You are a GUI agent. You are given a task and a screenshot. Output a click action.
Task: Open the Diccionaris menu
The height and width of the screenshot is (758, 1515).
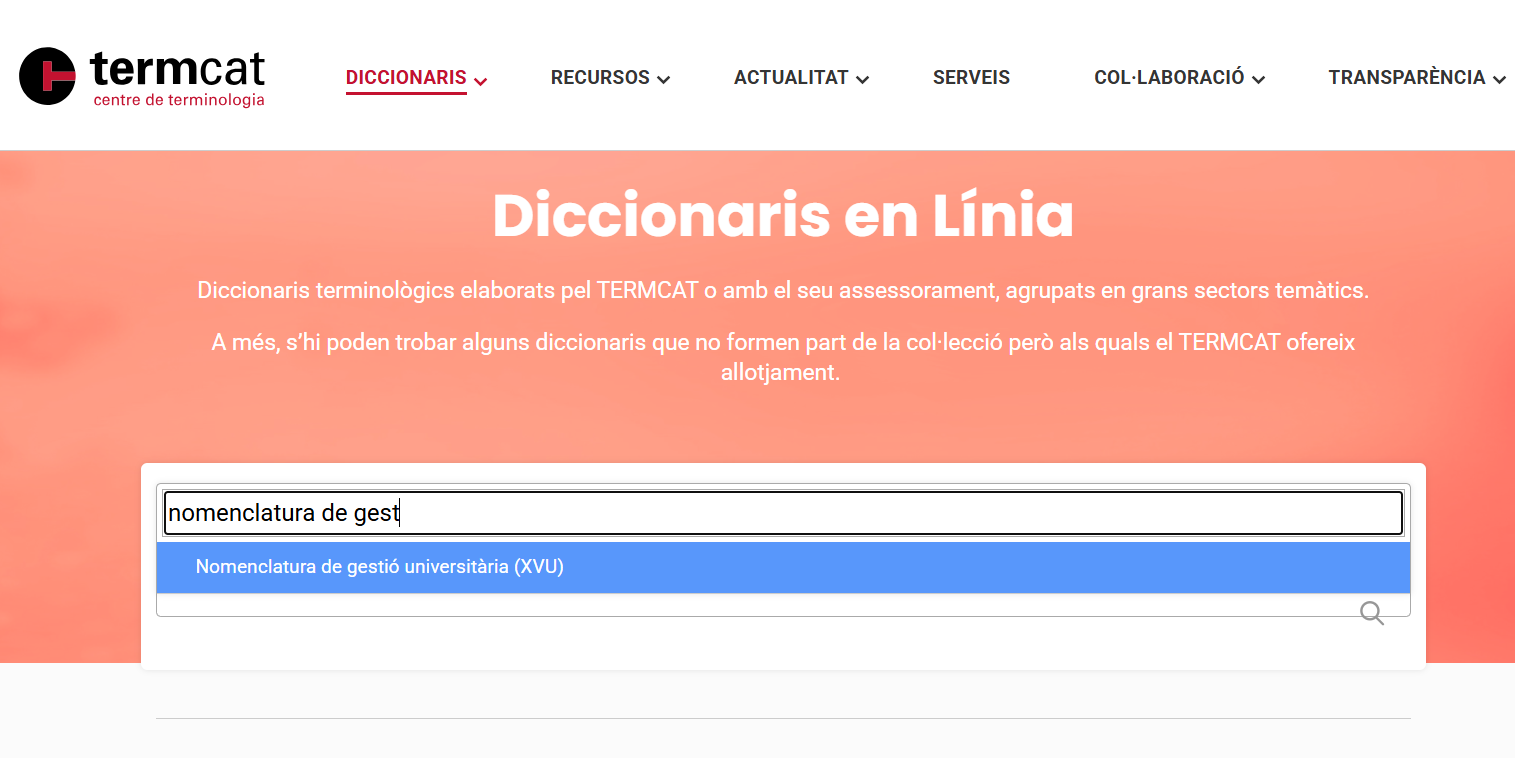click(x=406, y=78)
